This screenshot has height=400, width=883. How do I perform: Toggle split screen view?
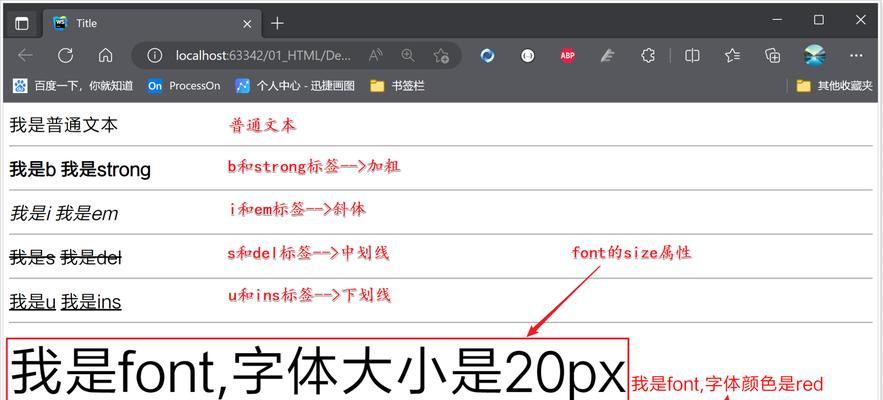coord(692,55)
